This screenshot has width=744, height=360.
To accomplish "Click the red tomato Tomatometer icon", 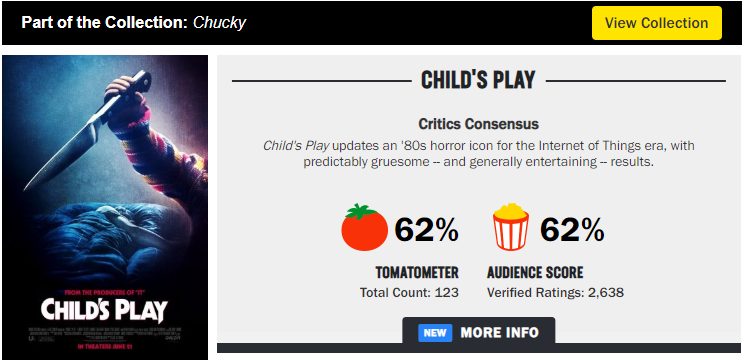I will coord(364,227).
